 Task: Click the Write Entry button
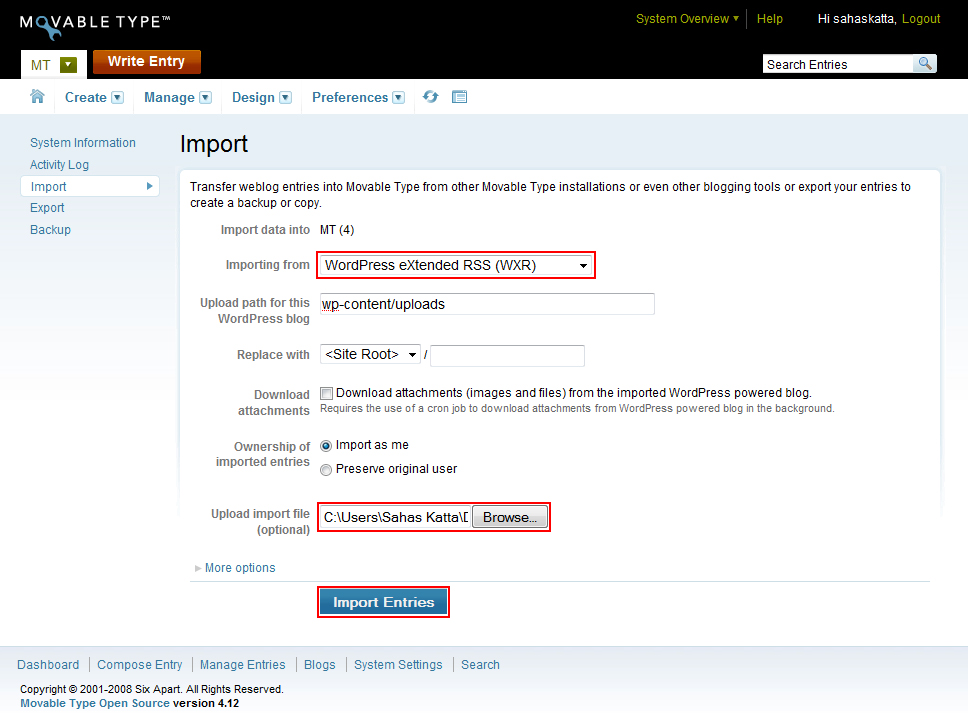[146, 62]
